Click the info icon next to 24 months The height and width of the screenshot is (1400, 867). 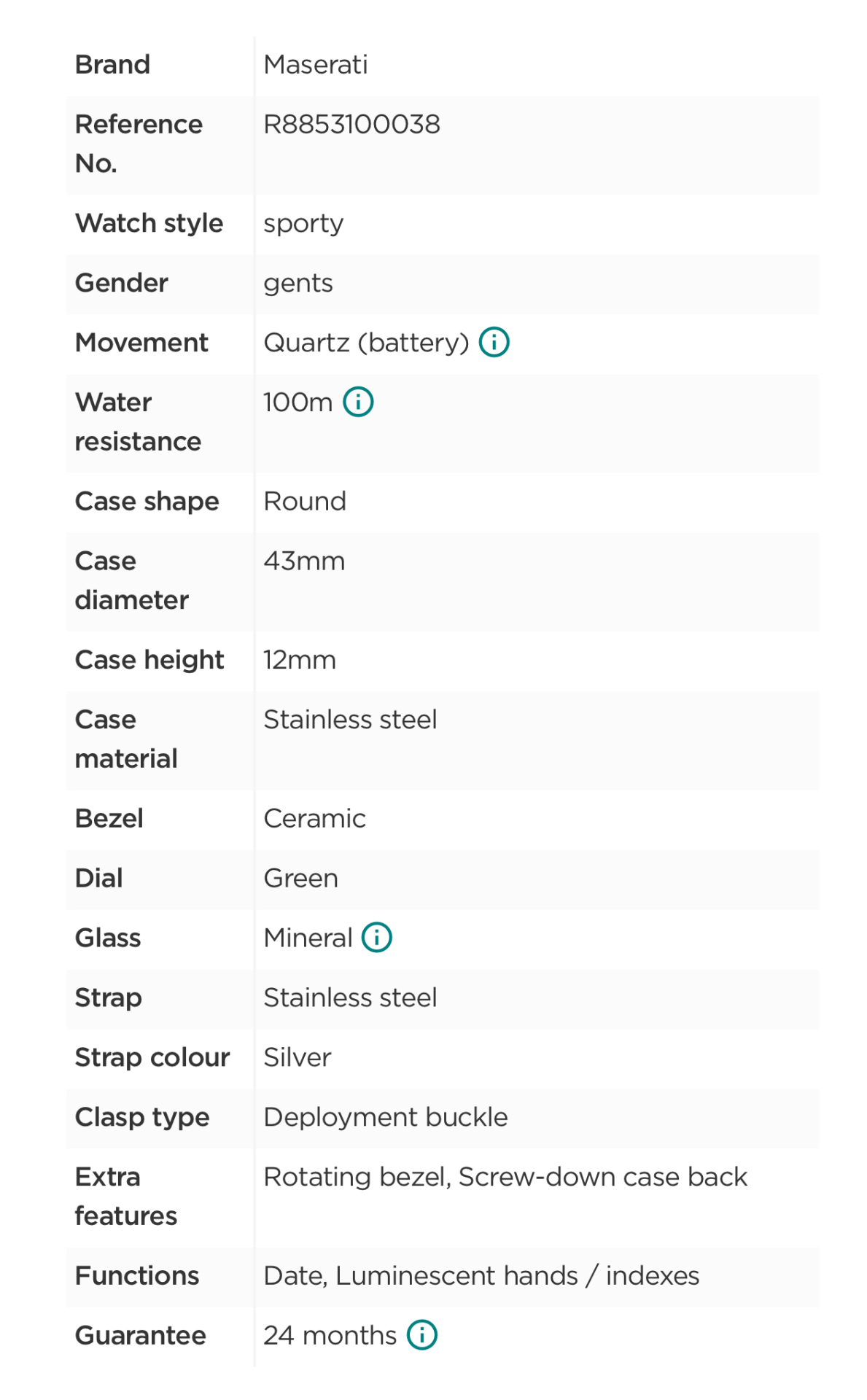pos(421,1335)
